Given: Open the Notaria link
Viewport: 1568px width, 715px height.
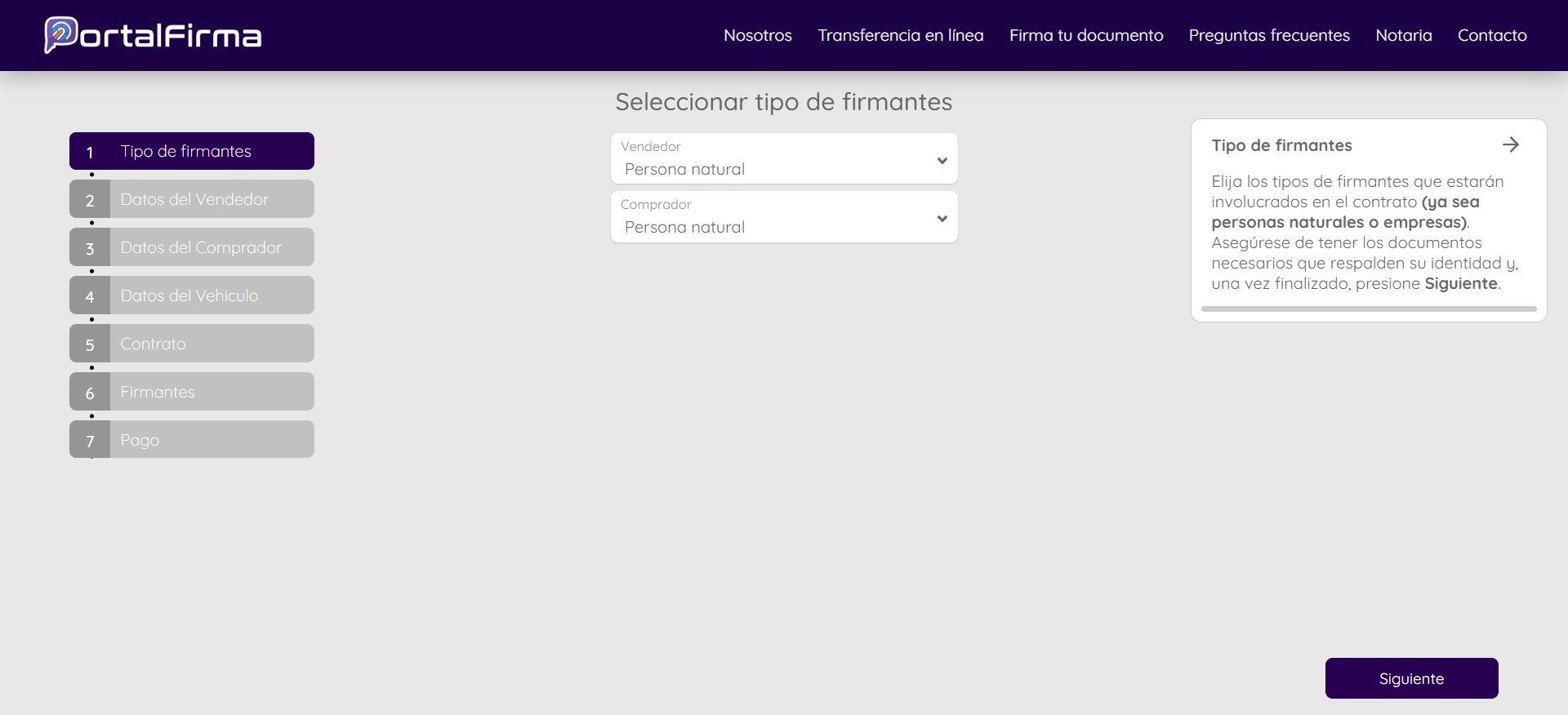Looking at the screenshot, I should (x=1403, y=35).
